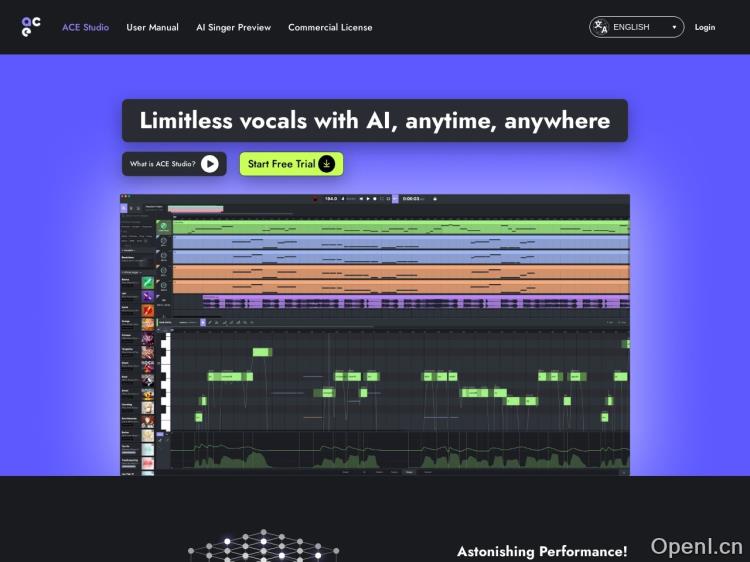Click the green track singer icon
Screen dimensions: 750x562
pyautogui.click(x=162, y=226)
